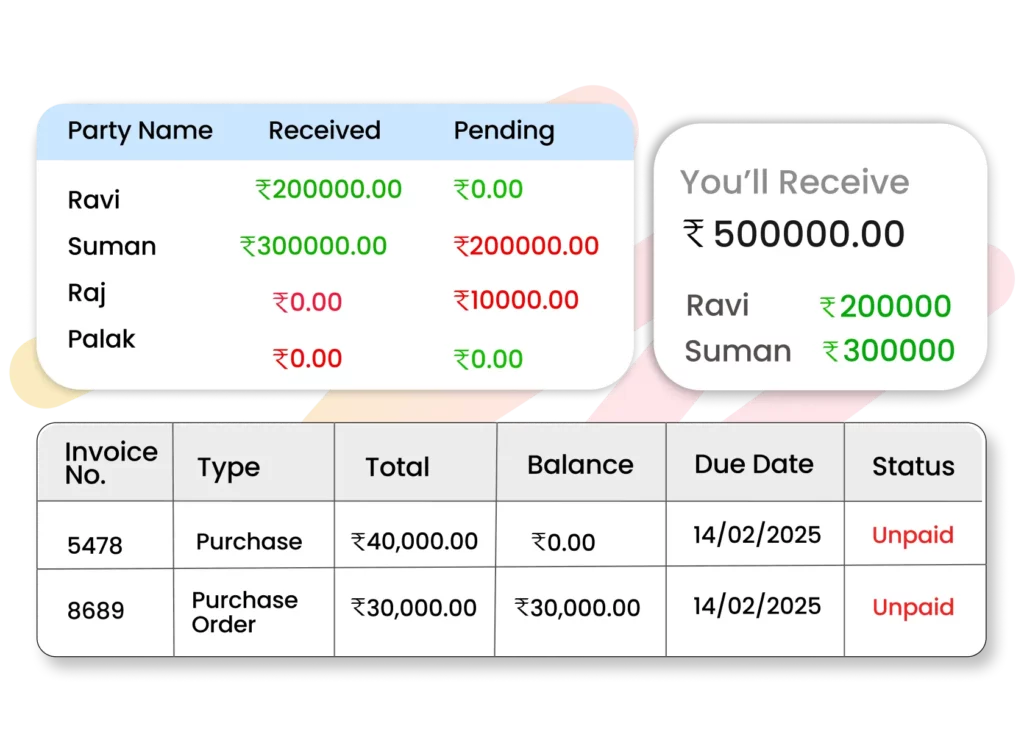
Task: Click Suman's received amount ₹300000.00
Action: coord(313,246)
